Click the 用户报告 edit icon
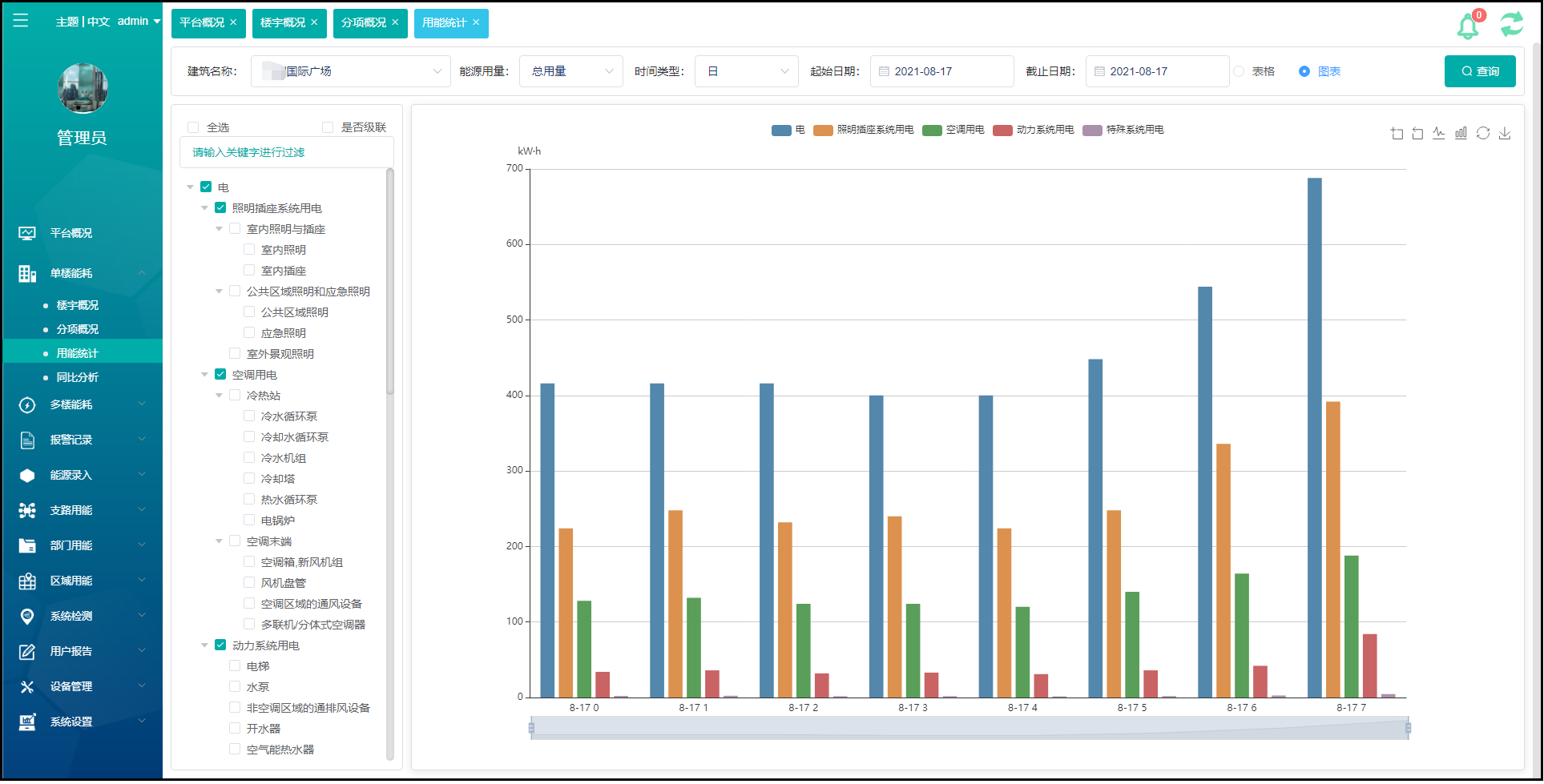Screen dimensions: 1544x784 [27, 652]
